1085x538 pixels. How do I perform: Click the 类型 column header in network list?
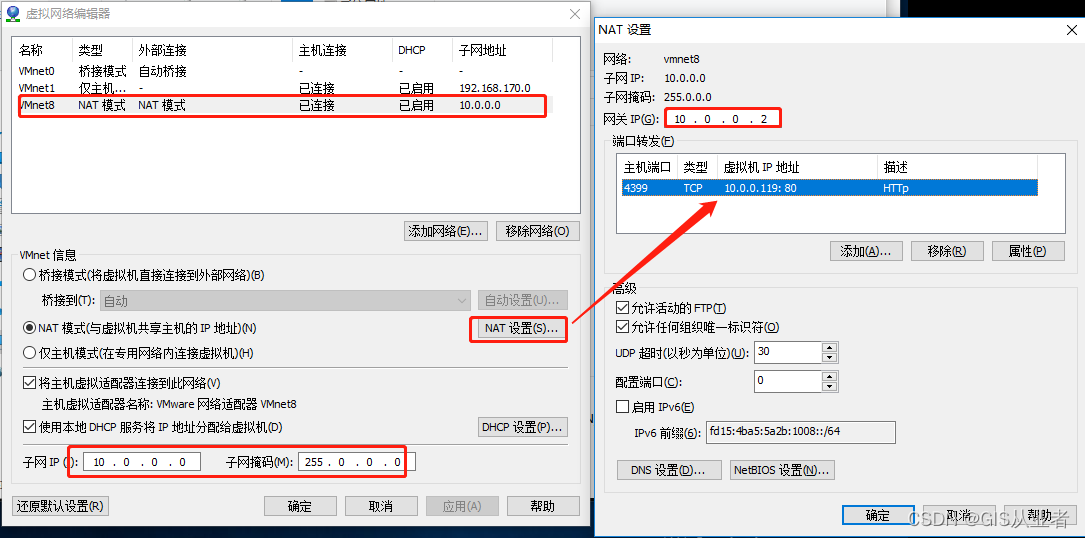tap(102, 51)
